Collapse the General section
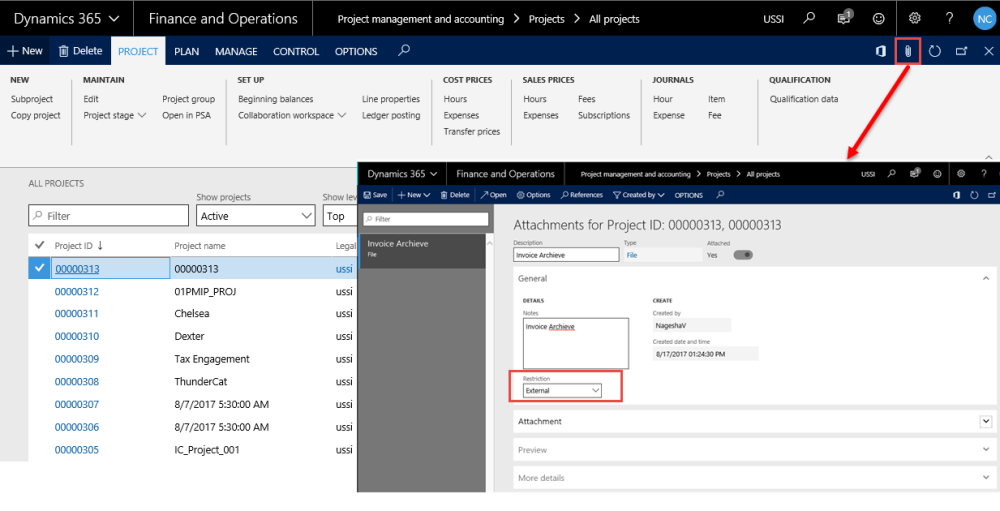The height and width of the screenshot is (511, 1000). (986, 279)
